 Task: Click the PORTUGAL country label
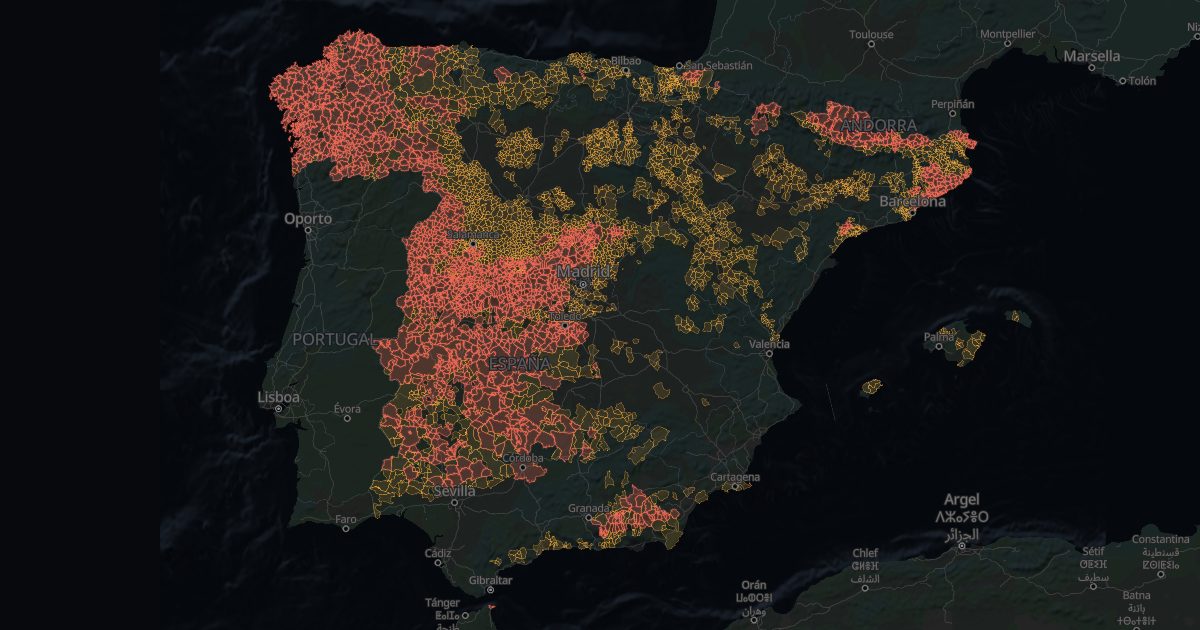[335, 340]
